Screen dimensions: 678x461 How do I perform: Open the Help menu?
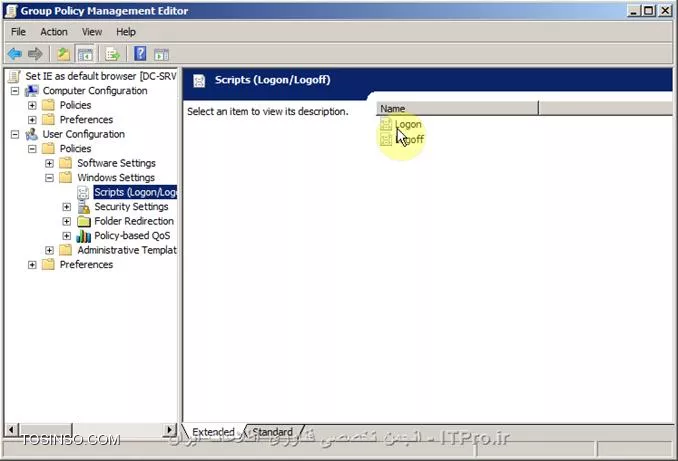pyautogui.click(x=126, y=32)
